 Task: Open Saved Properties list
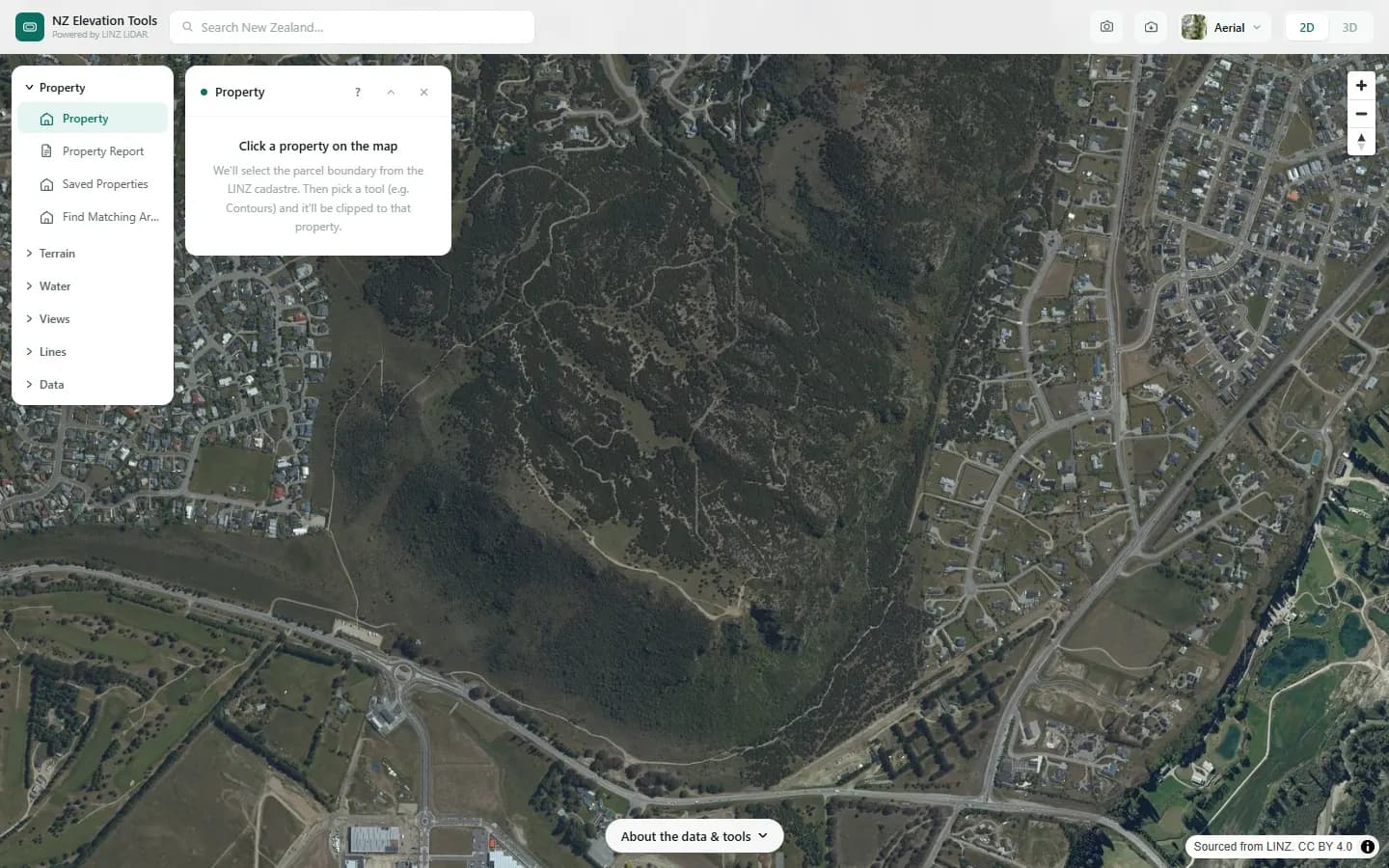pyautogui.click(x=93, y=184)
